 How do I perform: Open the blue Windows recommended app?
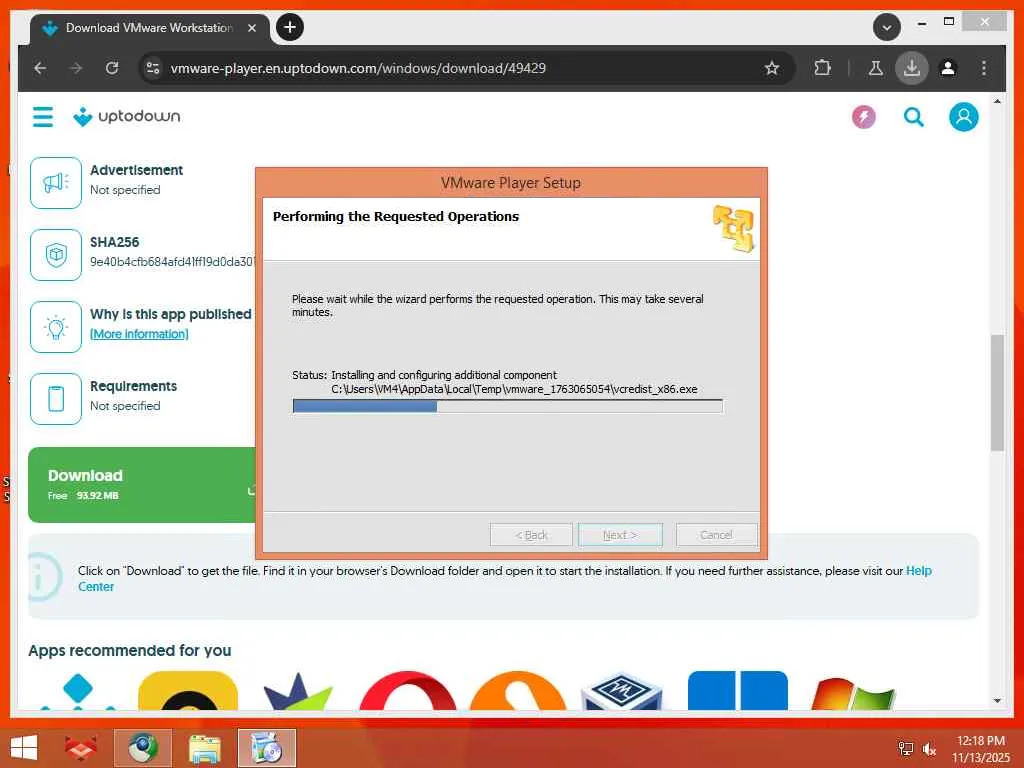click(738, 691)
